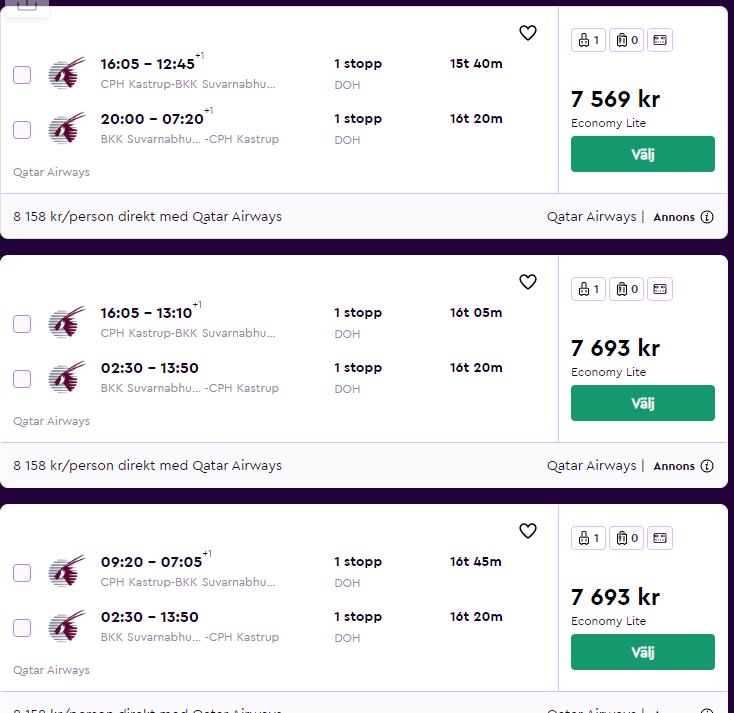The width and height of the screenshot is (734, 713).
Task: Open Annons info icon in second card
Action: [707, 466]
